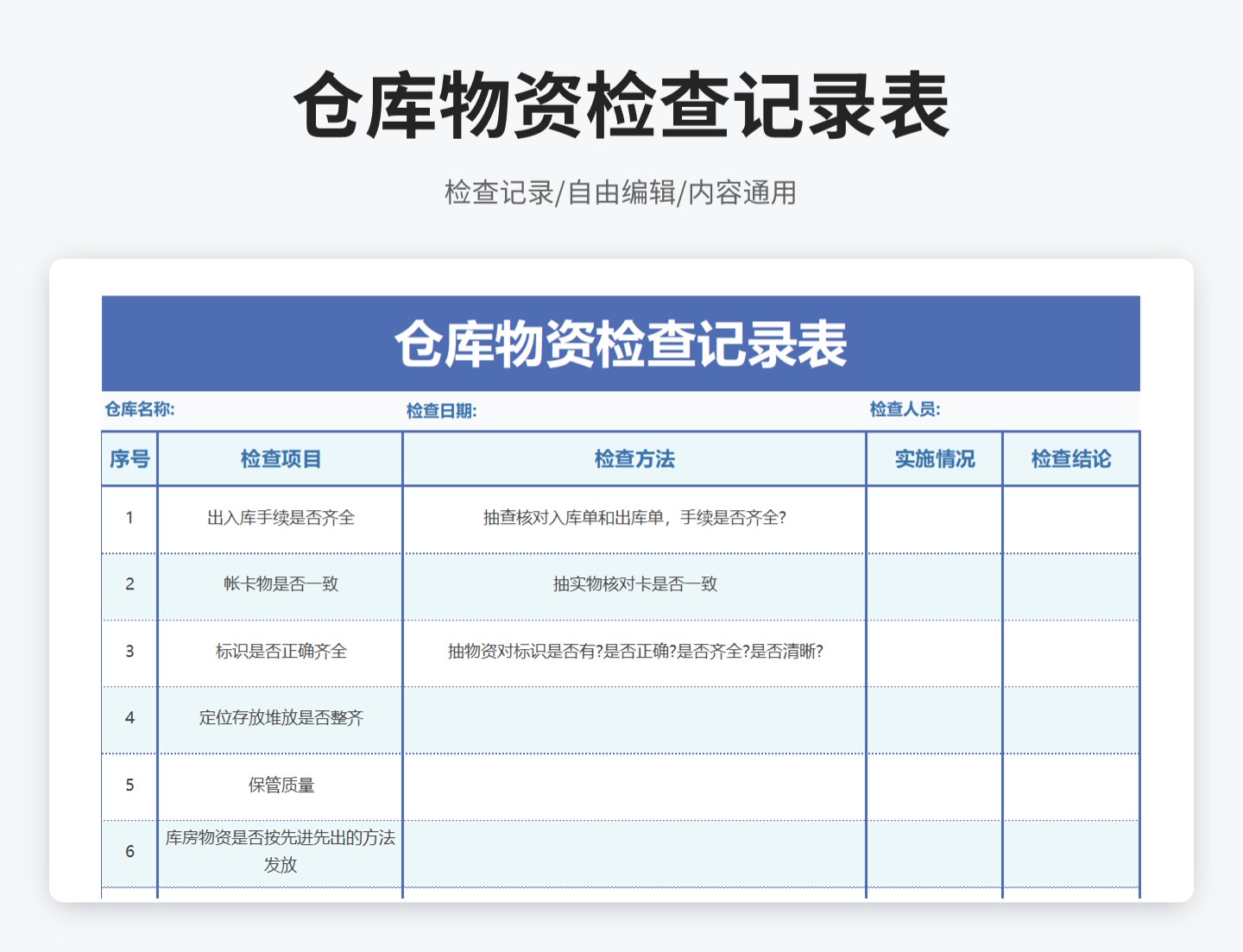Click the empty 实施情况 cell in row 1
This screenshot has width=1243, height=952.
(934, 519)
